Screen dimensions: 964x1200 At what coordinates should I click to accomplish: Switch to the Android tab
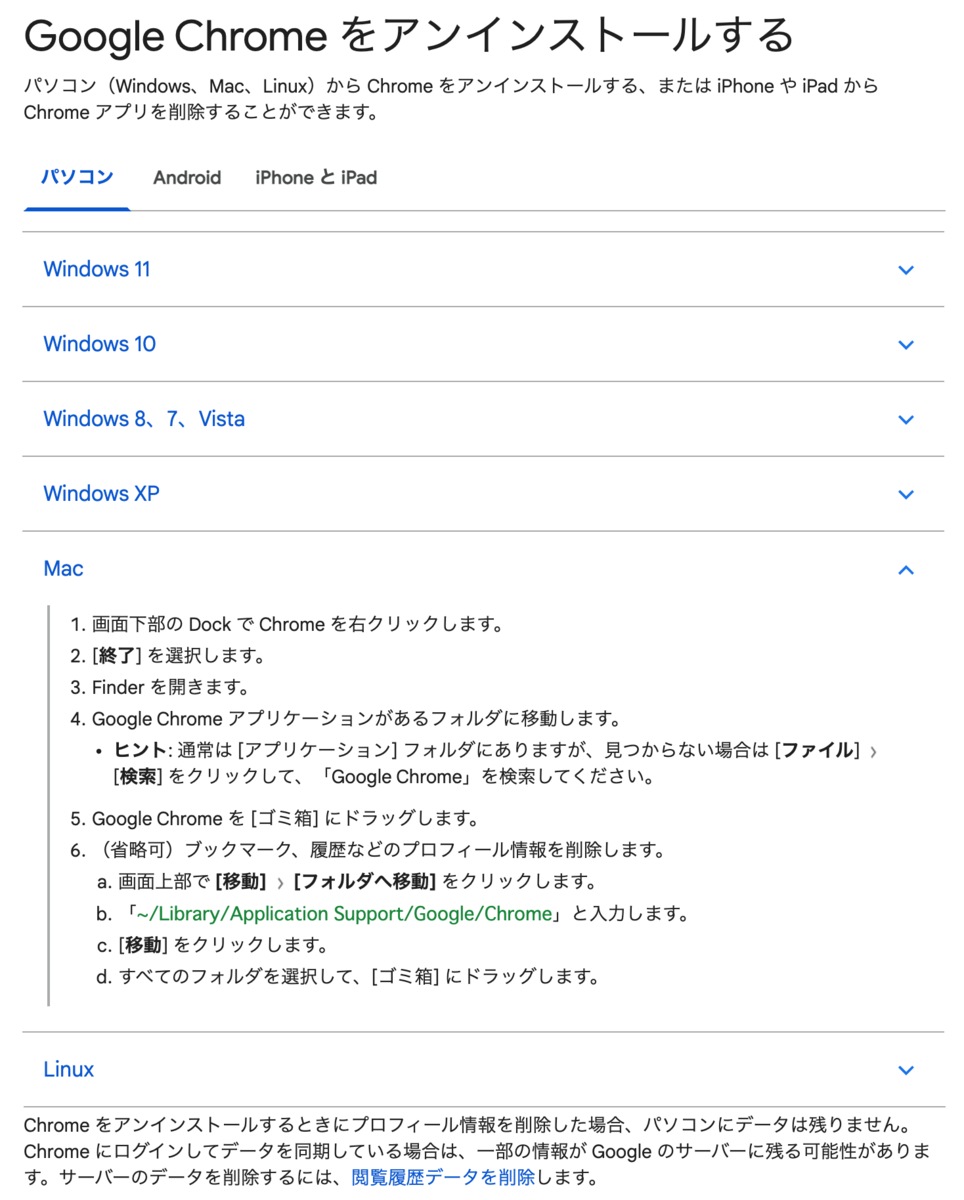click(x=187, y=178)
